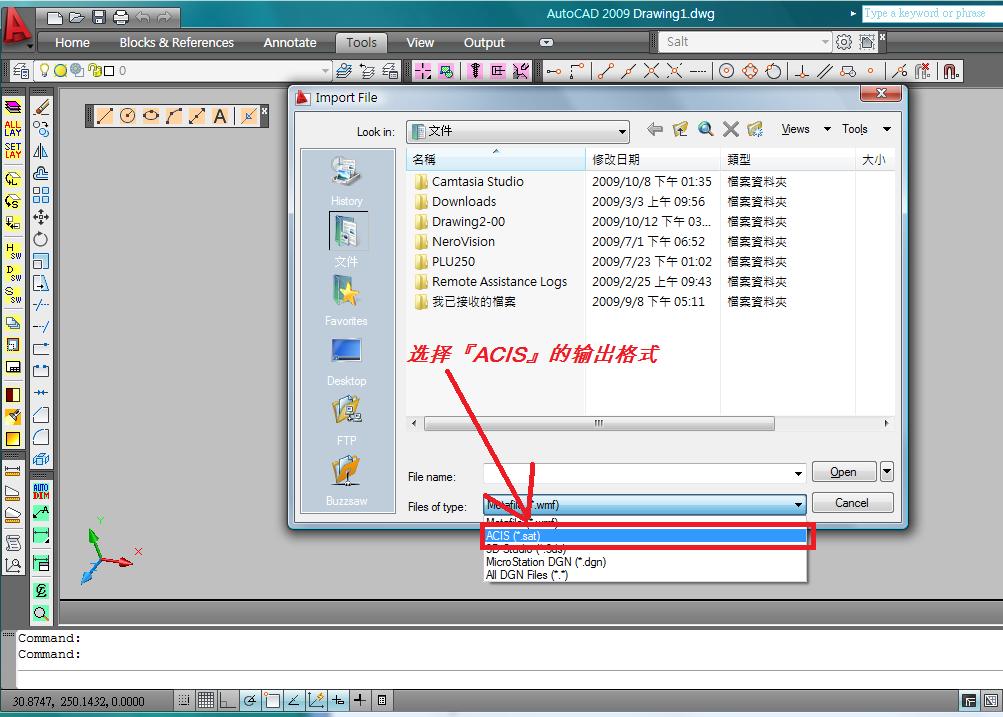Viewport: 1003px width, 717px height.
Task: Toggle Object Snap Tracking in status bar
Action: [x=294, y=700]
